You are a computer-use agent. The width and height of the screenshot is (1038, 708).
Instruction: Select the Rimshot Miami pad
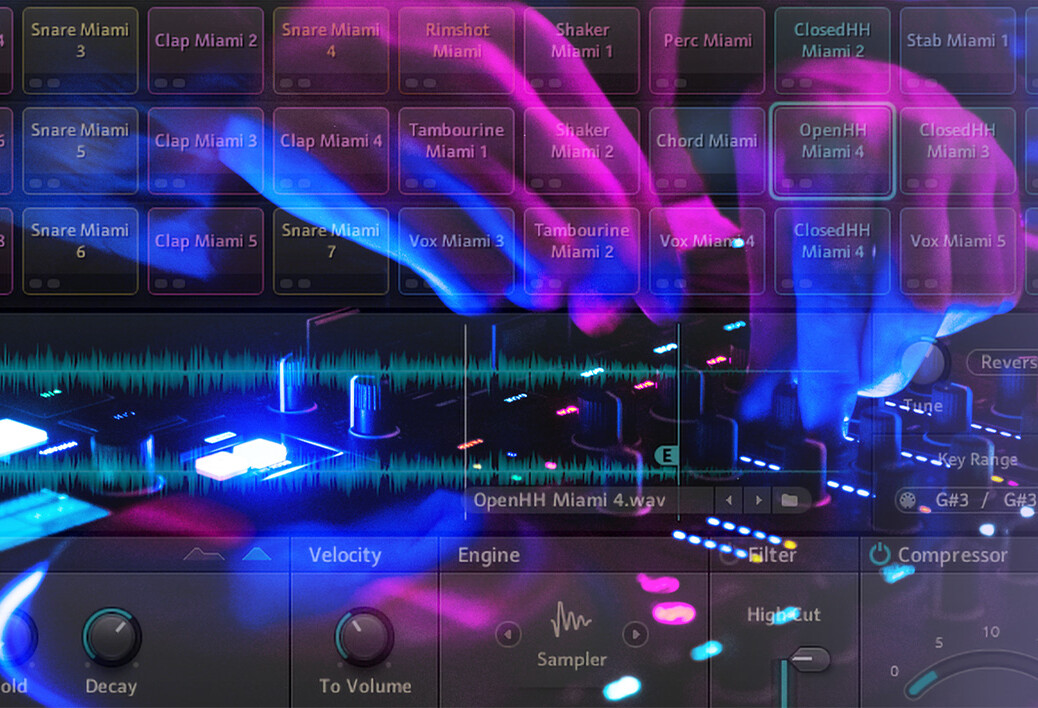pos(457,50)
